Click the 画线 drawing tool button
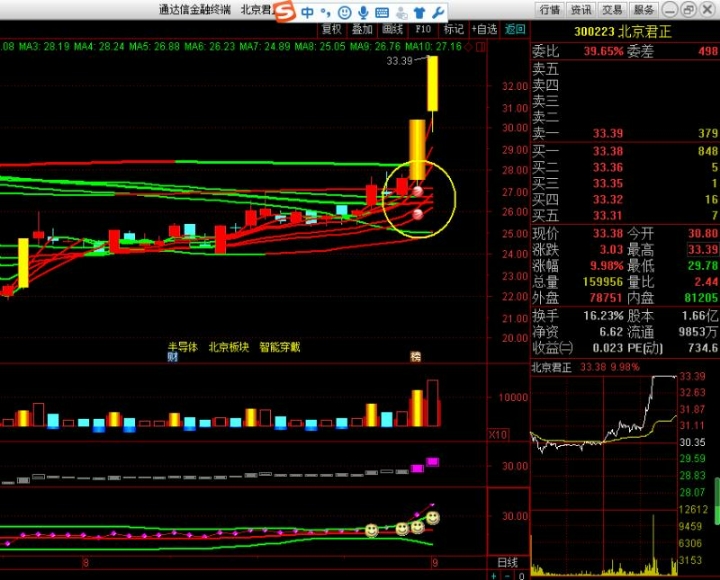This screenshot has width=720, height=580. coord(393,29)
